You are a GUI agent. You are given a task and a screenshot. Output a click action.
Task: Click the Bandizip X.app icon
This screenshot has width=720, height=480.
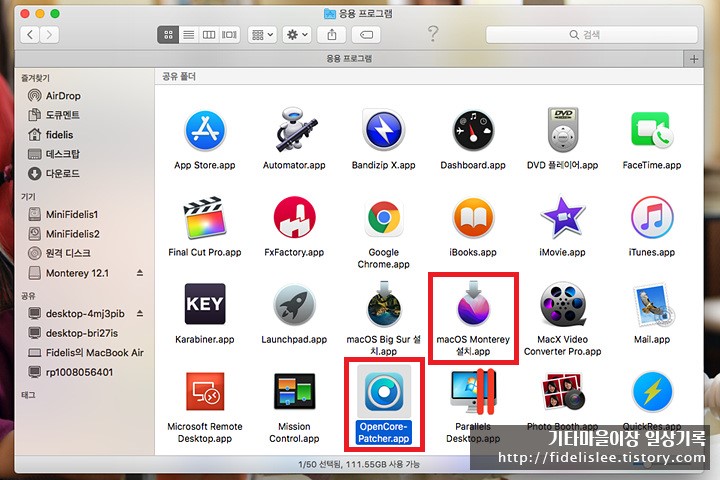coord(383,130)
